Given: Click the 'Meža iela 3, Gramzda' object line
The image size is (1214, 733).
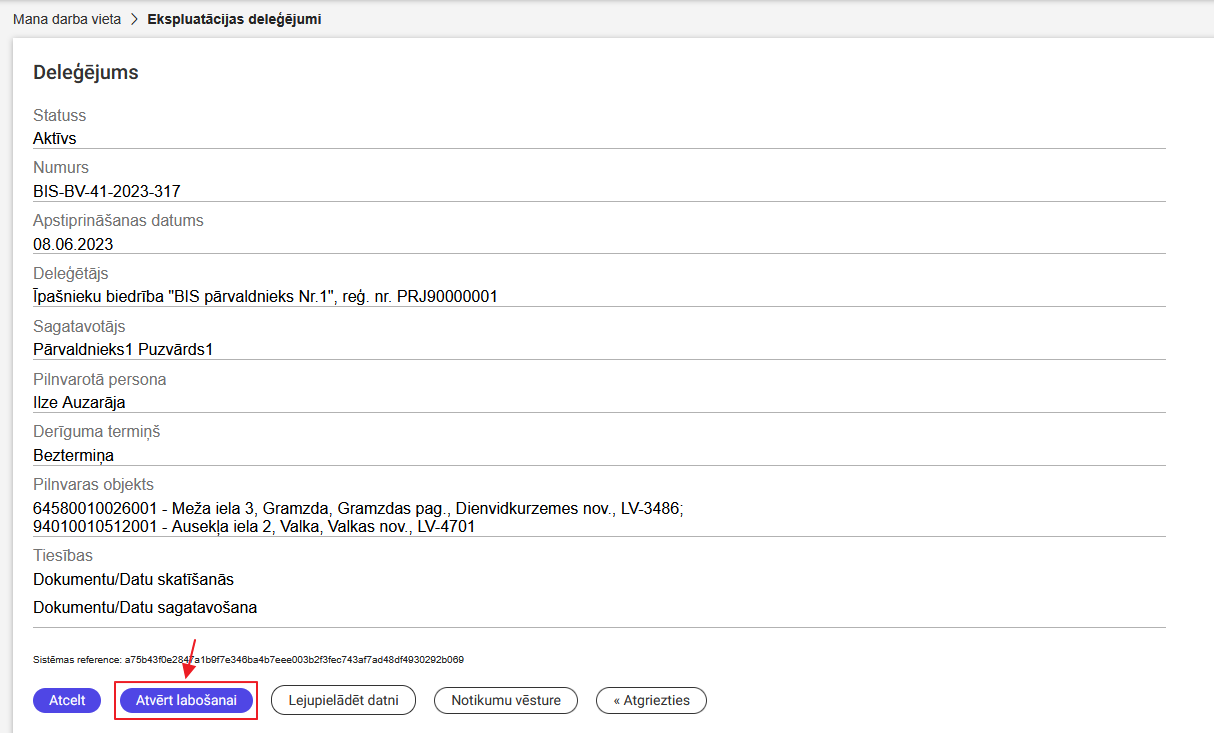Looking at the screenshot, I should click(x=358, y=508).
